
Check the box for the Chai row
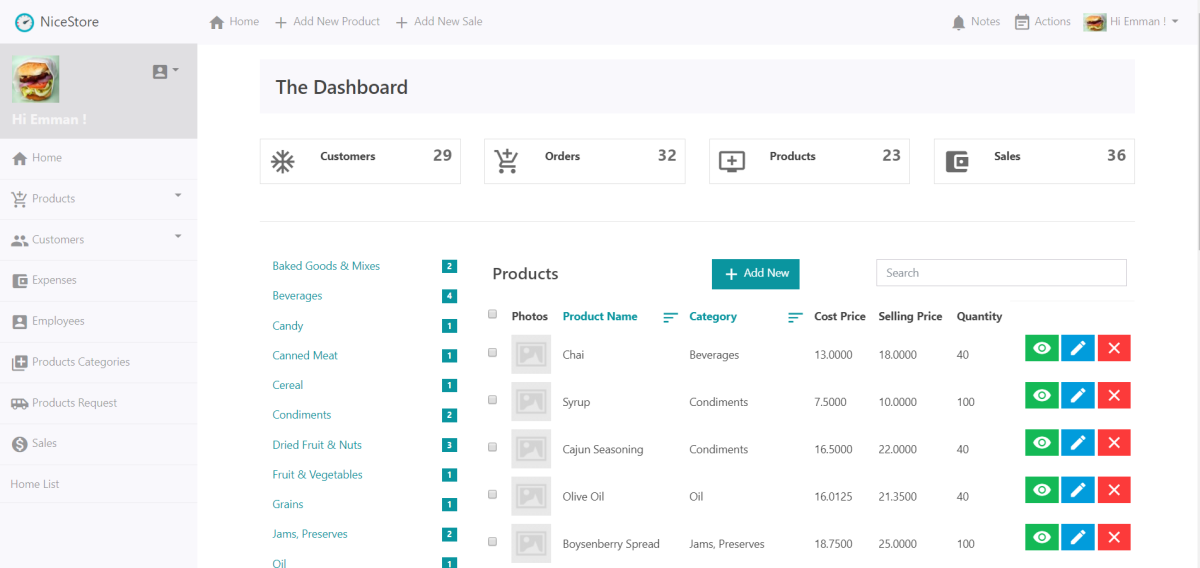tap(492, 353)
